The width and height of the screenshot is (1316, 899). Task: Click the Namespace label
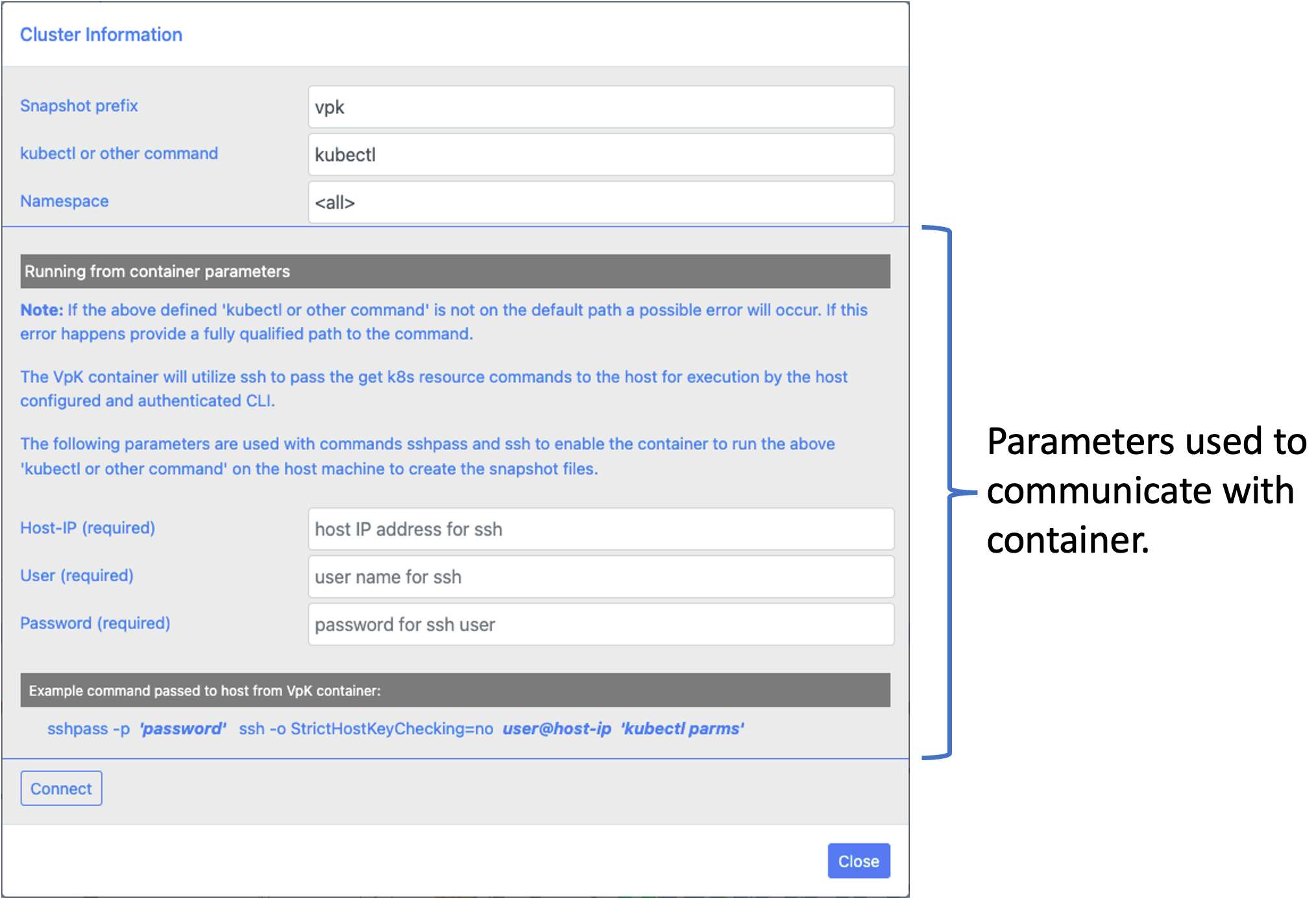pos(64,201)
